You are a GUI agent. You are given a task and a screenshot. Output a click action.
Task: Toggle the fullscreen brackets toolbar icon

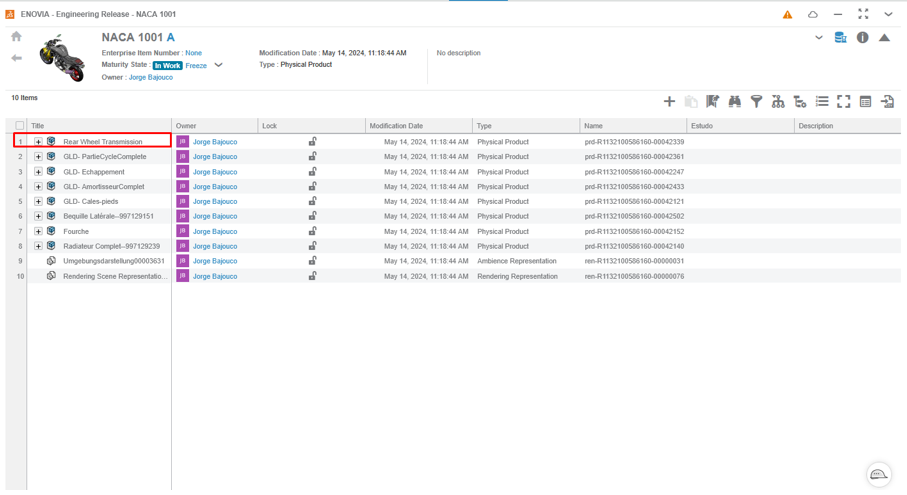point(843,101)
